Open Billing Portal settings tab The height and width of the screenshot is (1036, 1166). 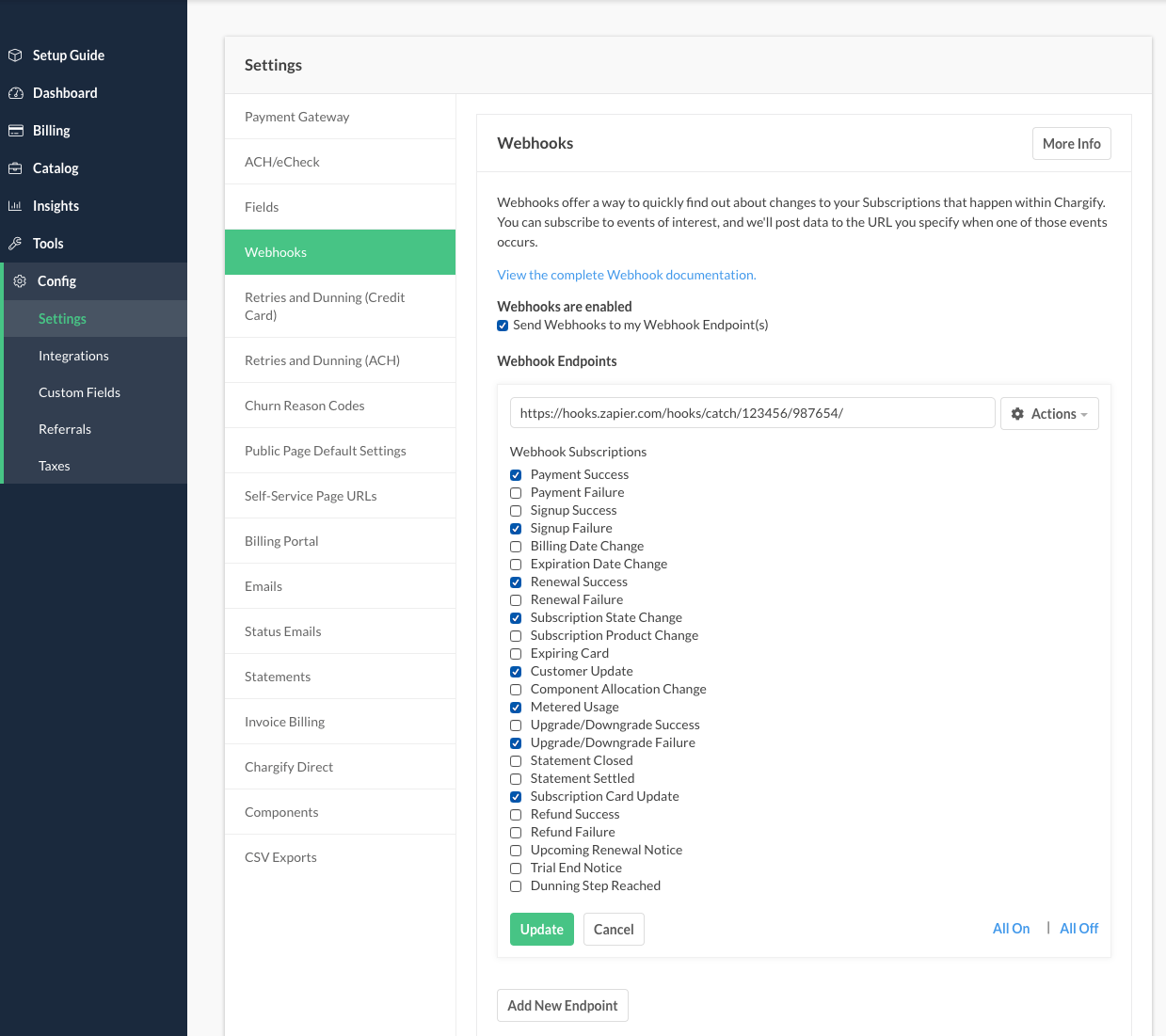(340, 541)
